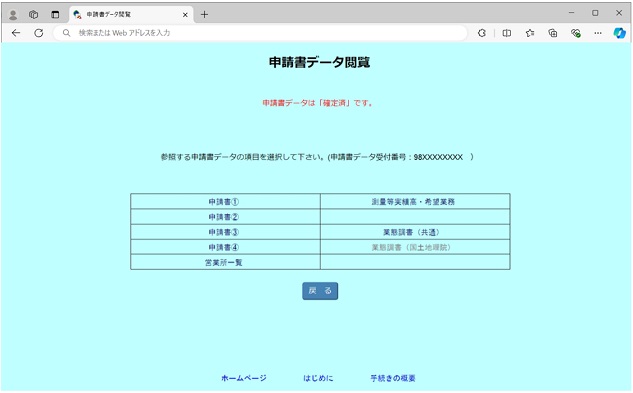Viewport: 633px width, 393px height.
Task: Select the 申請書② row
Action: point(224,217)
